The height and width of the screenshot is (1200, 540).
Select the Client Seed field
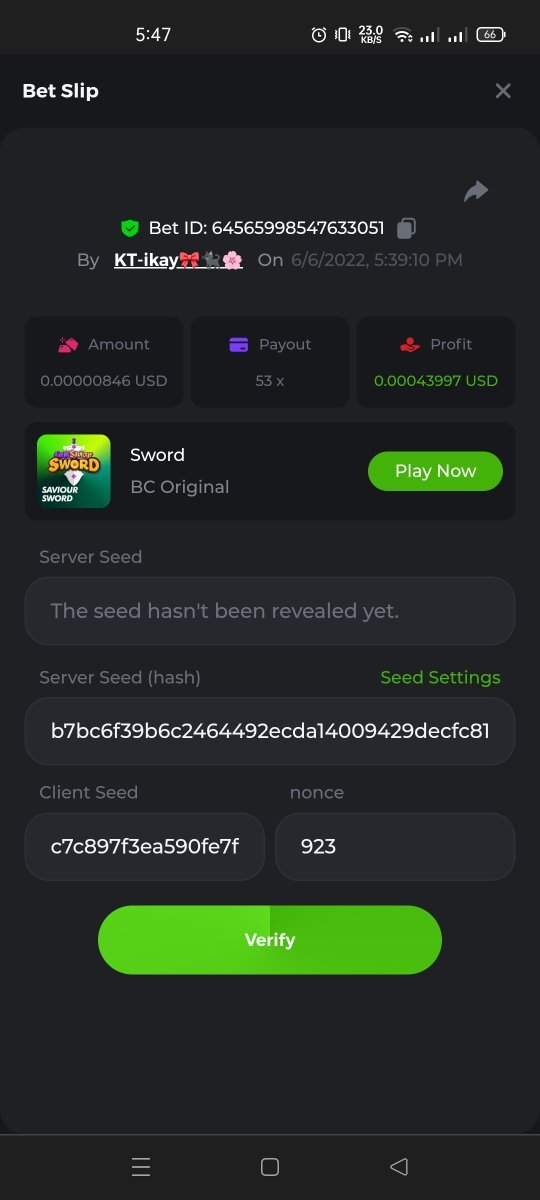[x=145, y=847]
